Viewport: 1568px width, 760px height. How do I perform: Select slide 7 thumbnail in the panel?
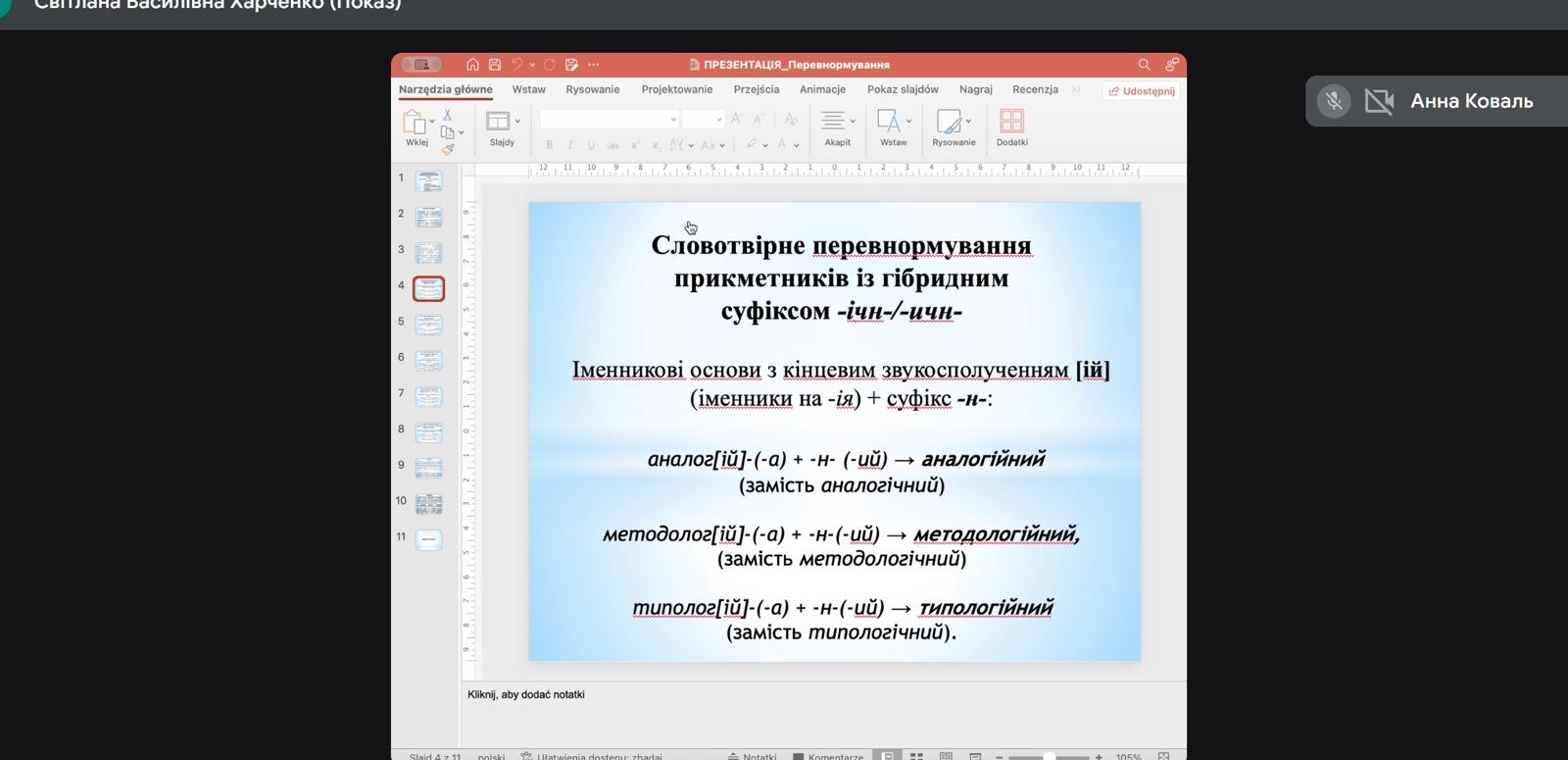point(428,396)
